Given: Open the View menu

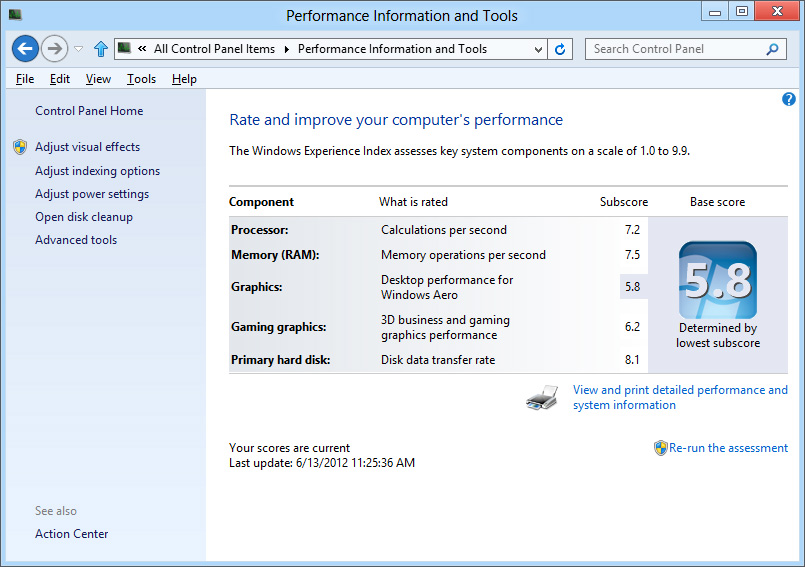Looking at the screenshot, I should (98, 79).
